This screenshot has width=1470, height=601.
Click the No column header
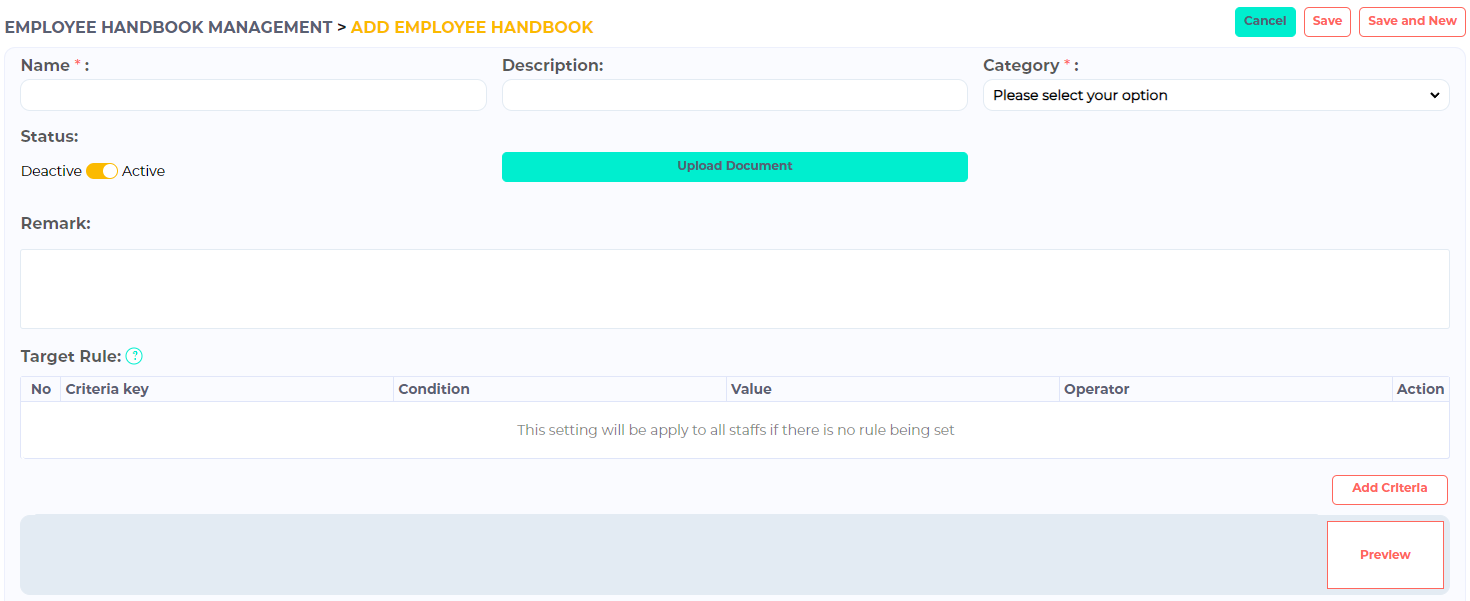tap(41, 389)
